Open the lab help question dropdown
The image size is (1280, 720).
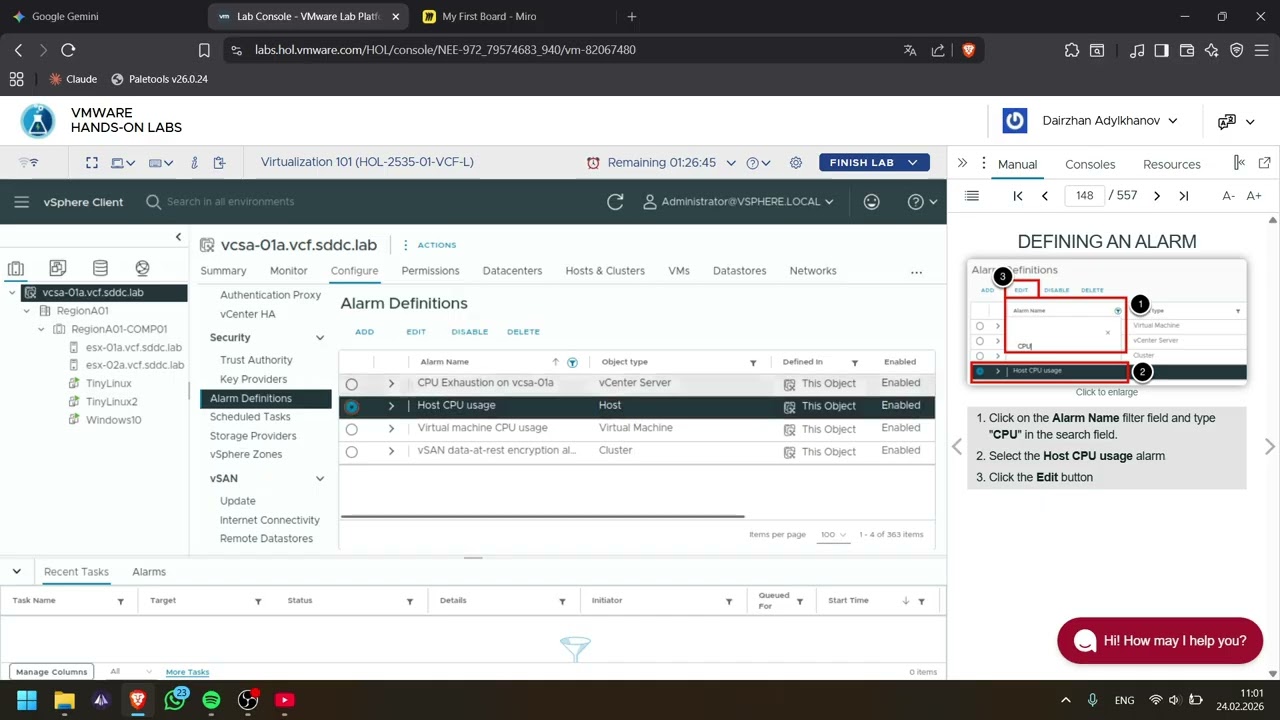pos(758,162)
